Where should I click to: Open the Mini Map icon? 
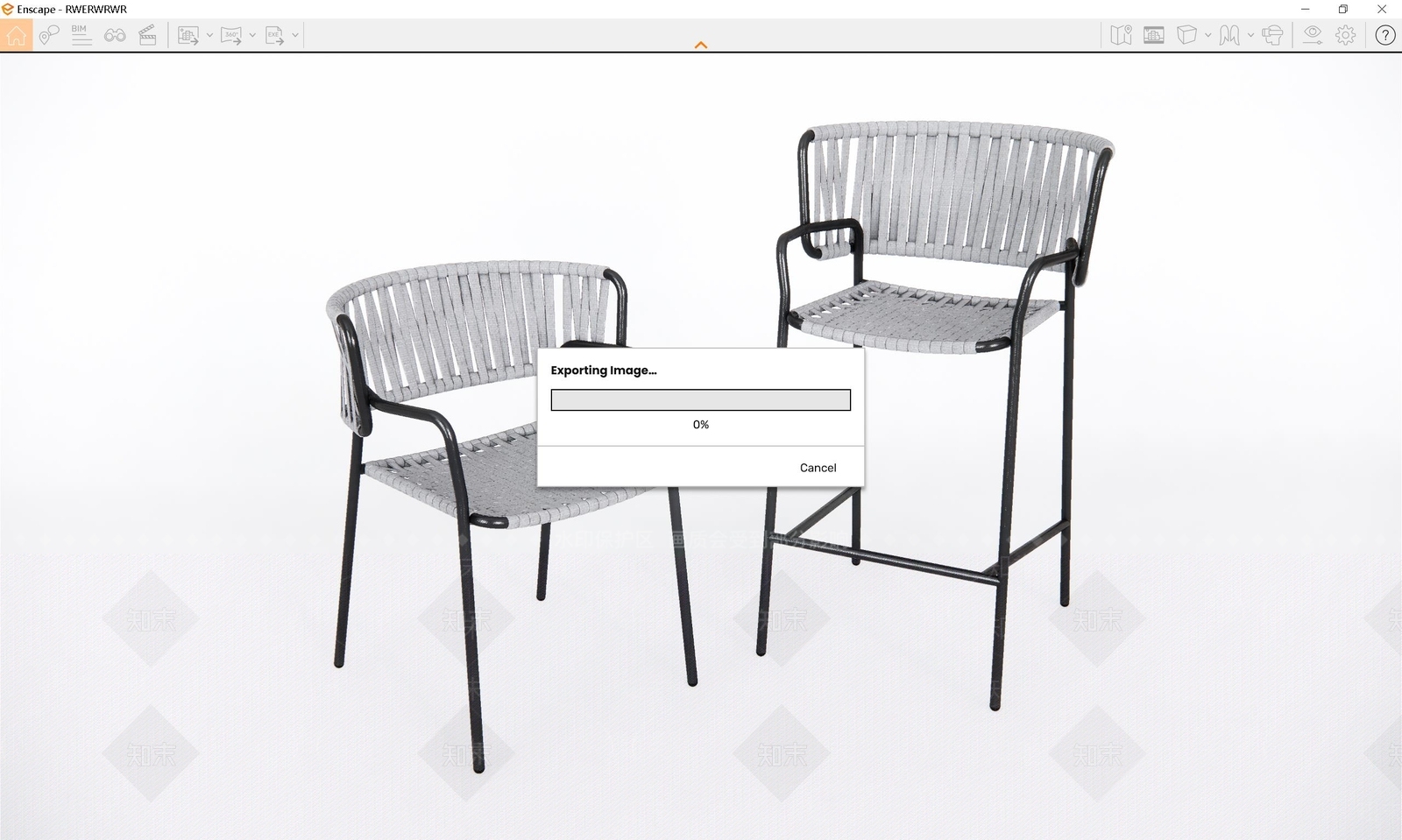1121,35
